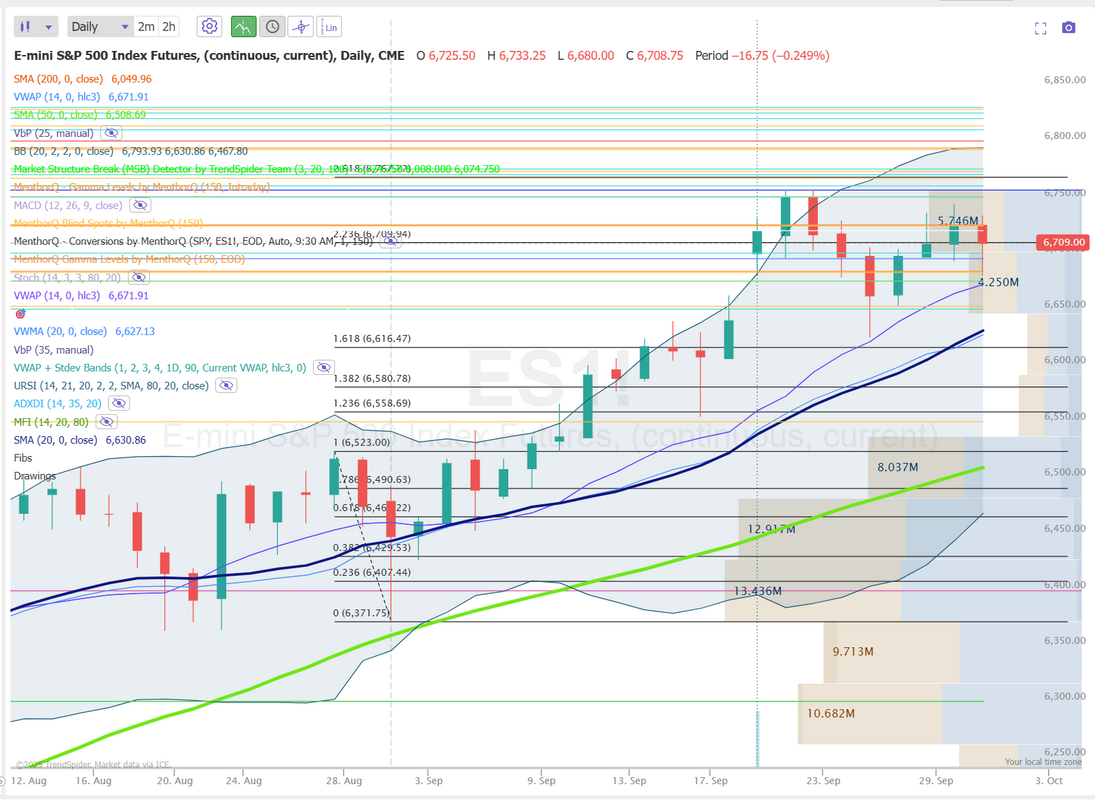Toggle visibility of VbP (25, manual)
This screenshot has height=800, width=1095.
click(111, 133)
